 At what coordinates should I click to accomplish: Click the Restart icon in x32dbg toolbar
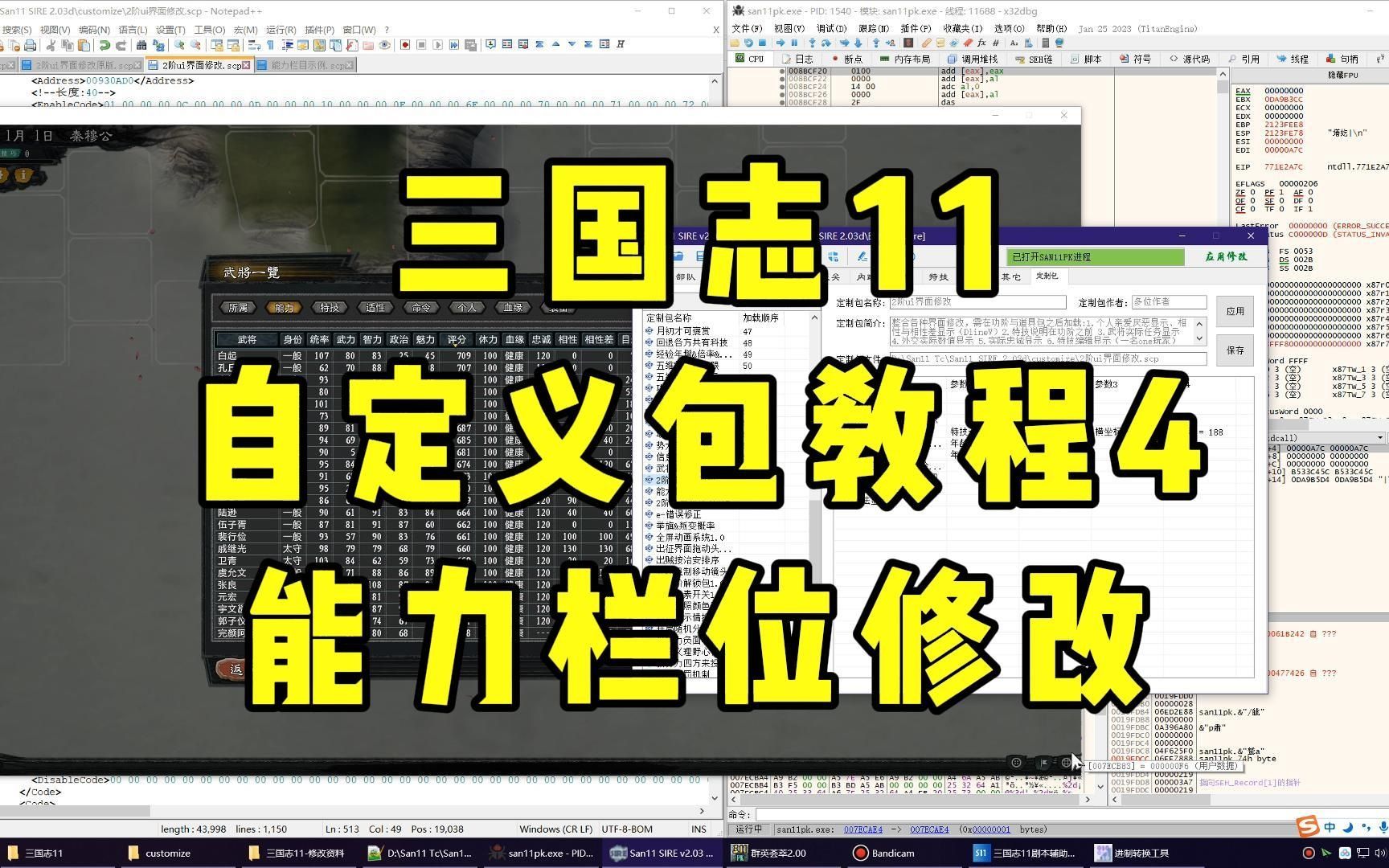[749, 43]
